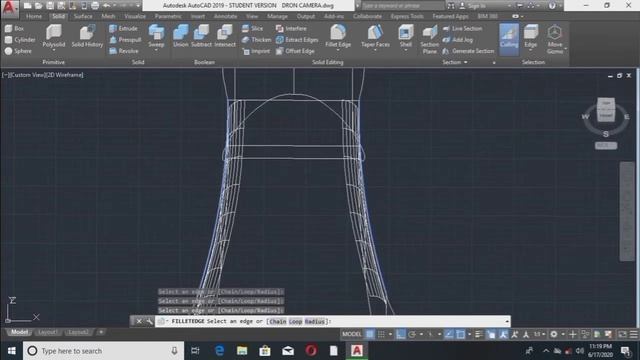Screen dimensions: 640x360
Task: Activate the Extrude tool
Action: (x=123, y=29)
